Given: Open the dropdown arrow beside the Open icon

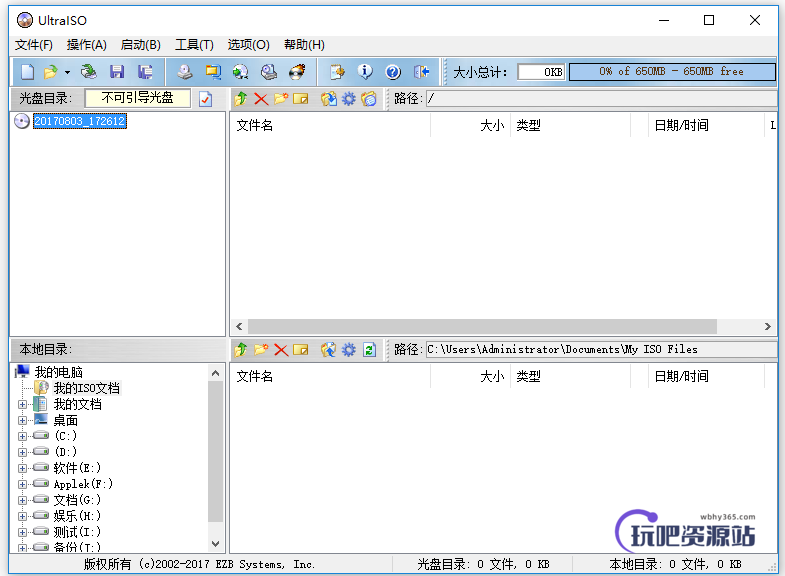Looking at the screenshot, I should (67, 73).
